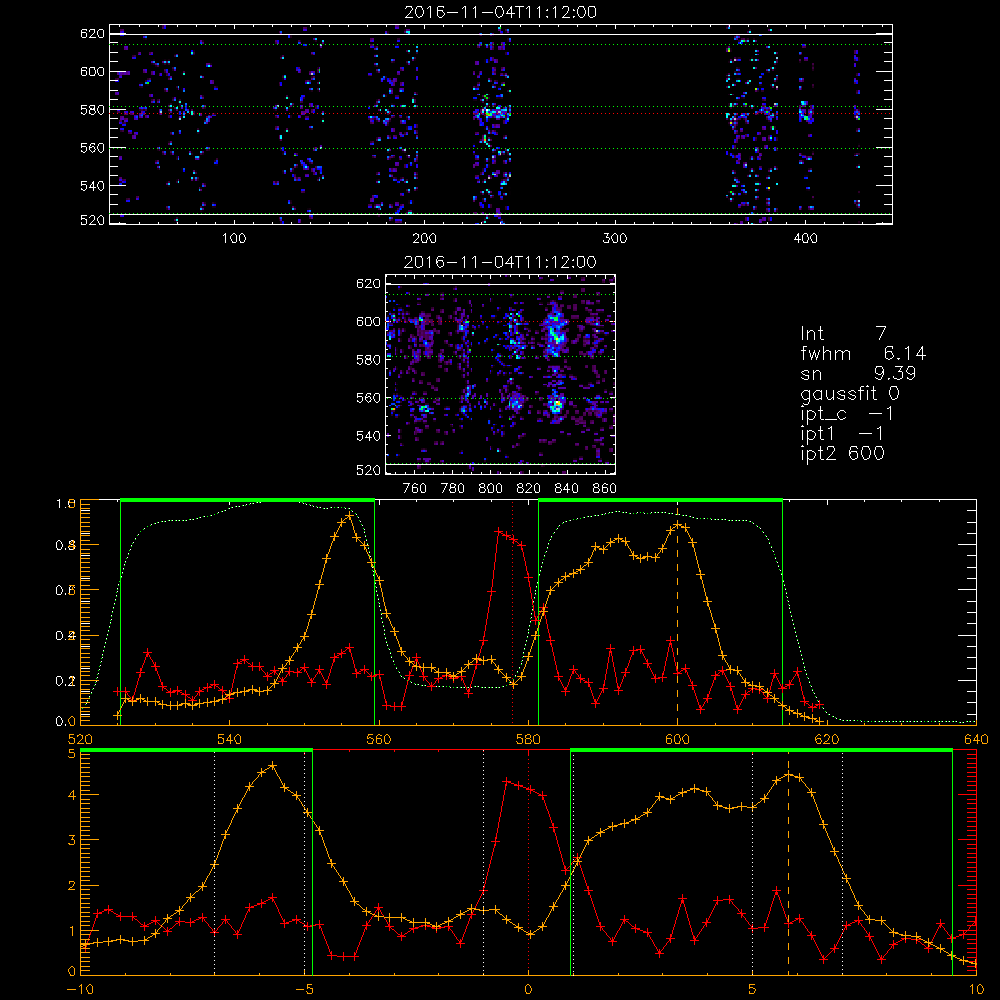This screenshot has width=1000, height=1000.
Task: Select the 'Int 7' readout line
Action: coord(843,334)
